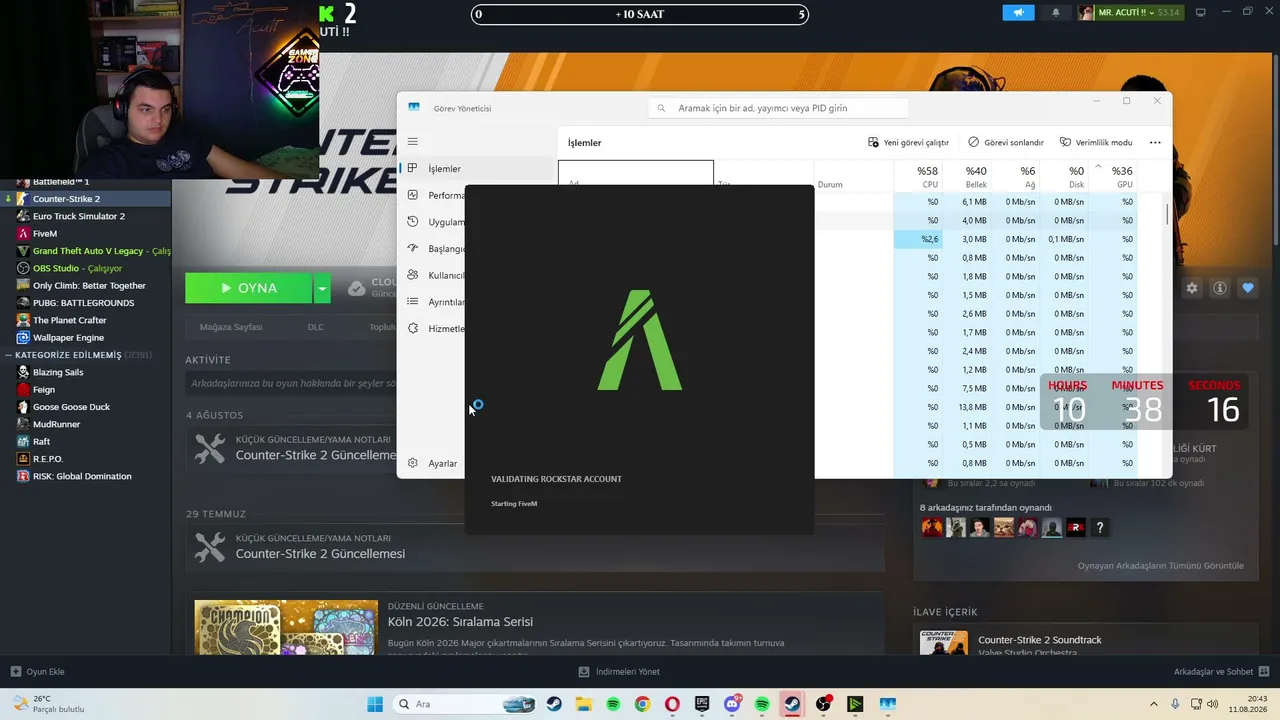
Task: Open Steam announcements megaphone icon
Action: (1018, 13)
